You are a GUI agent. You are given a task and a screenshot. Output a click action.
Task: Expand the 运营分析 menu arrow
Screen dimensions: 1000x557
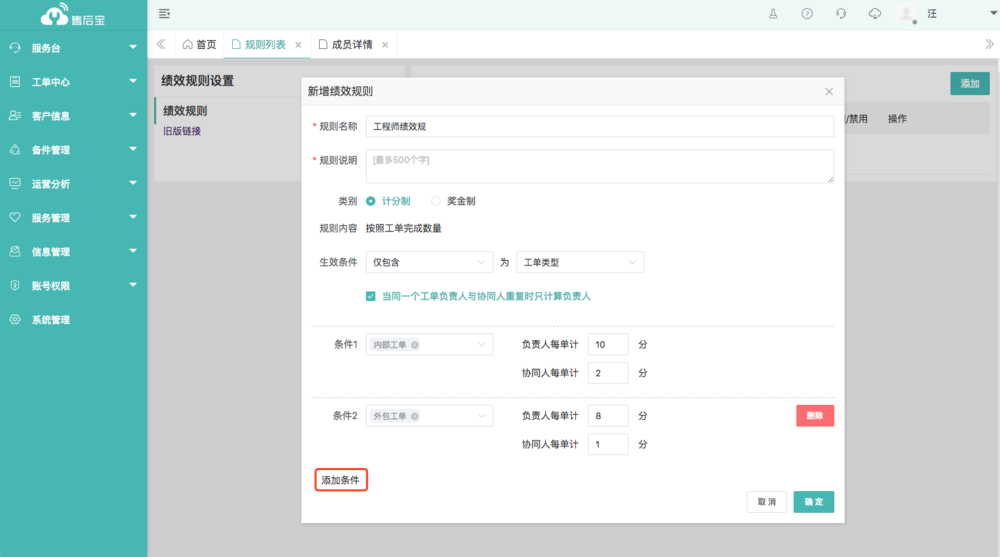click(x=133, y=183)
